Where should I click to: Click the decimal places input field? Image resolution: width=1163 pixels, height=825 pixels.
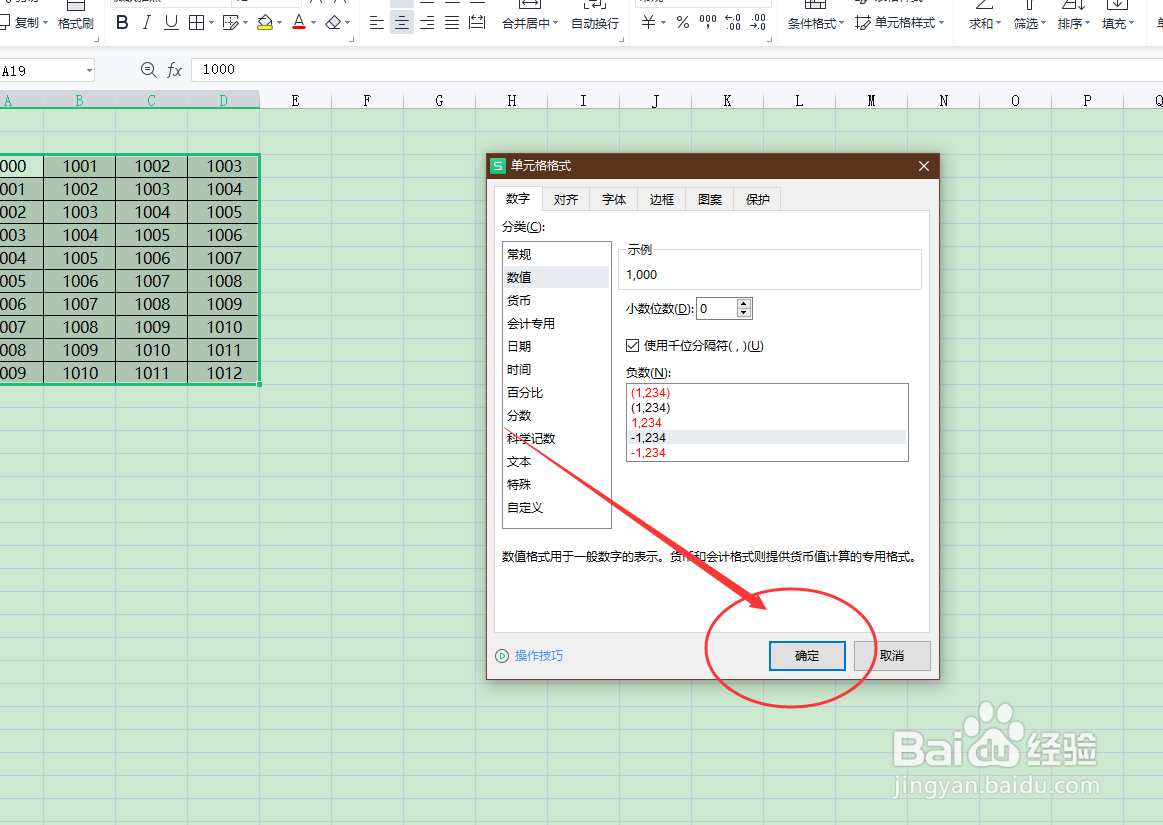pos(716,309)
